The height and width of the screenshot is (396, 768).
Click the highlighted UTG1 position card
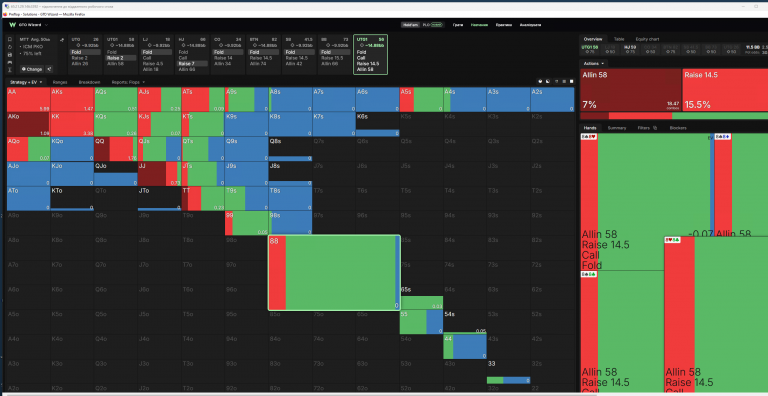pyautogui.click(x=370, y=54)
